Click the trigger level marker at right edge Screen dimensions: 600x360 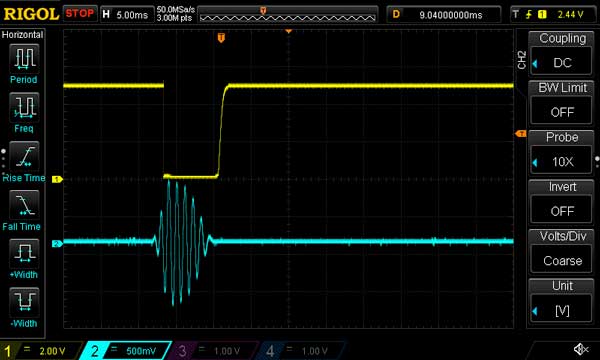521,134
